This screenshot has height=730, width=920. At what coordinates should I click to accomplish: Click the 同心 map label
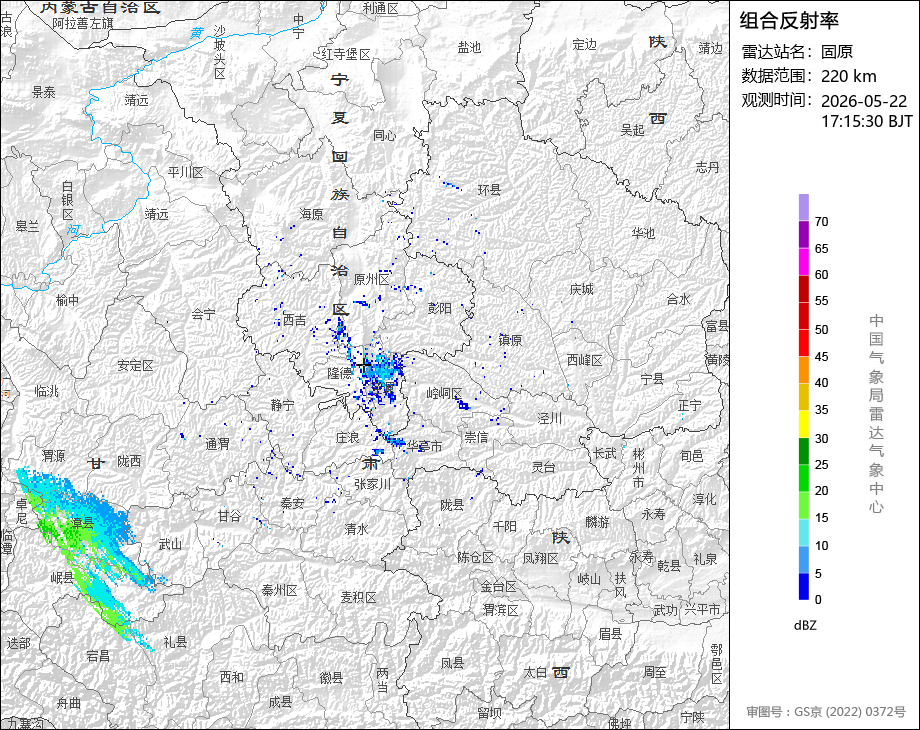click(x=384, y=136)
